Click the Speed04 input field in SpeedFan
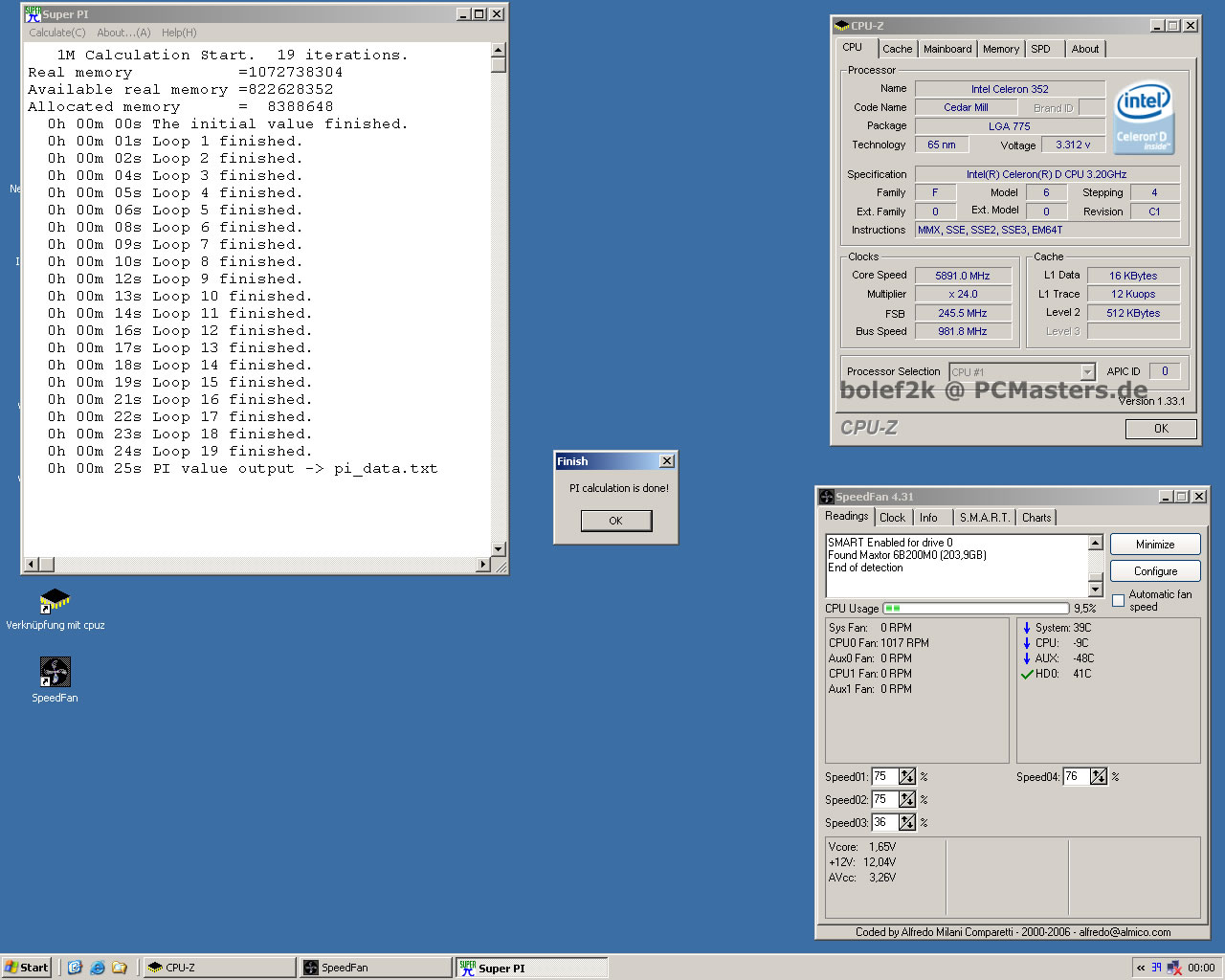 click(1076, 777)
